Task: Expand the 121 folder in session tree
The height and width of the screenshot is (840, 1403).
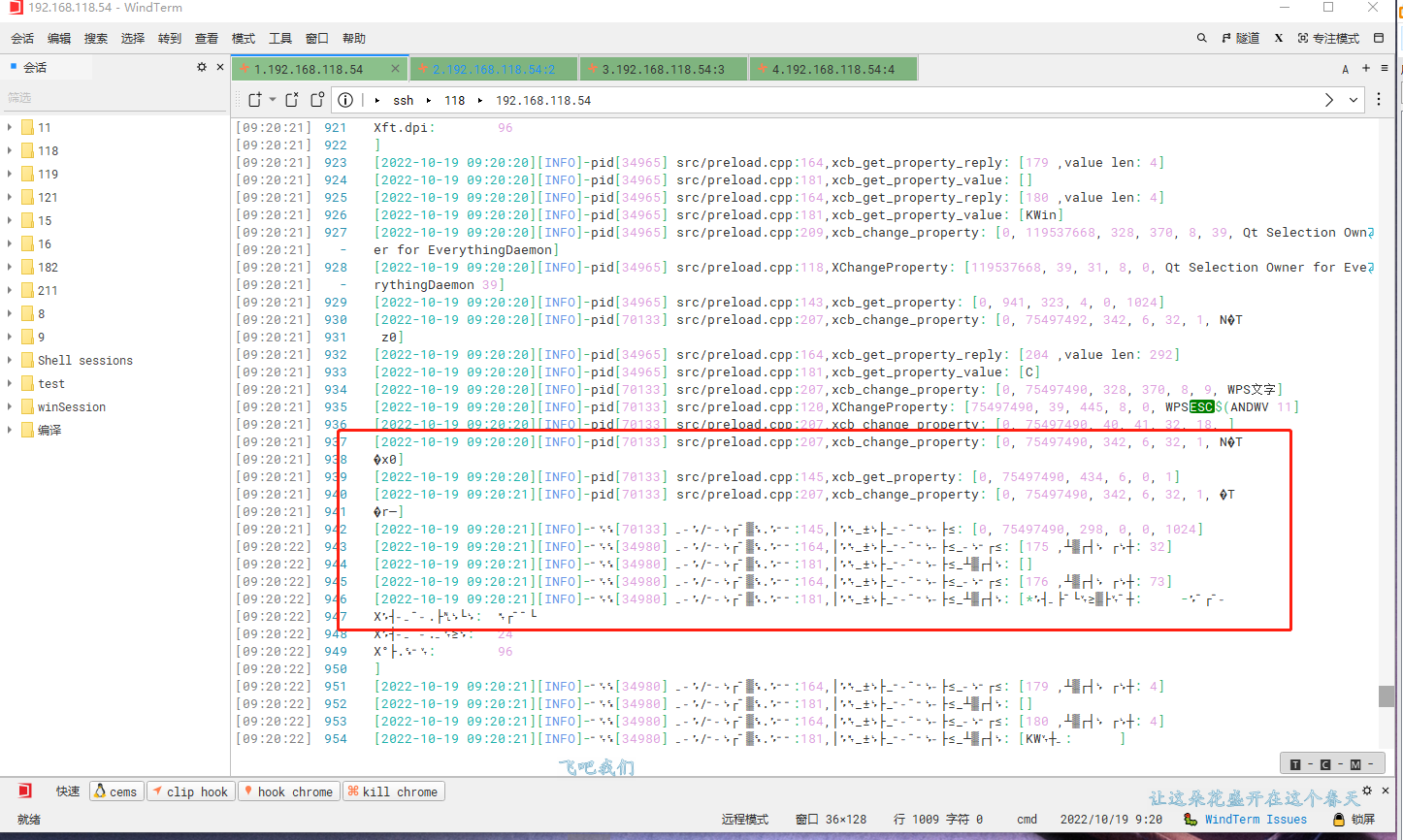Action: (x=10, y=197)
